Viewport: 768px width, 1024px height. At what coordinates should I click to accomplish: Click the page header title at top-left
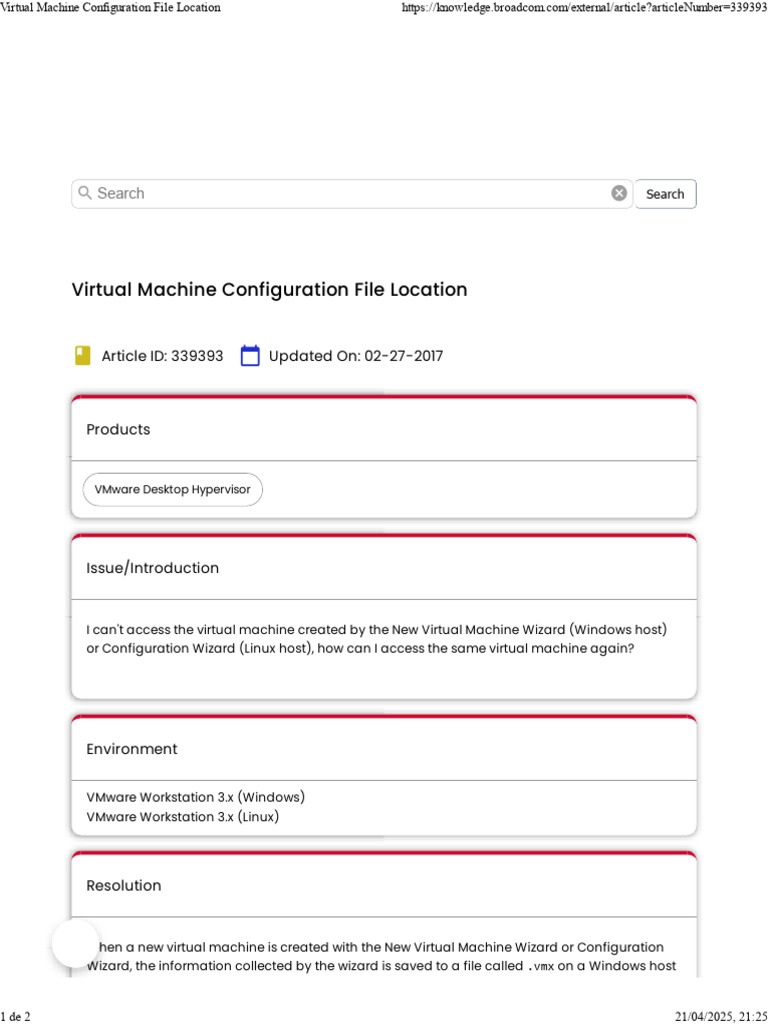coord(110,8)
